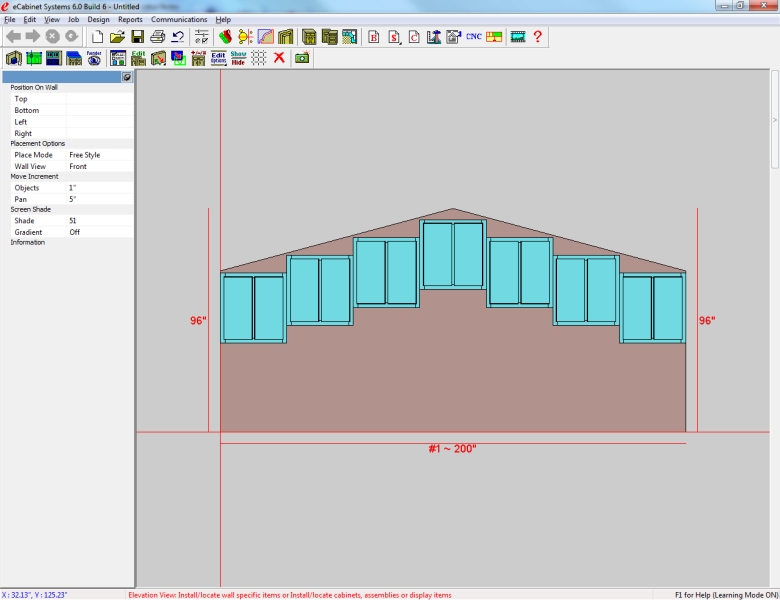Viewport: 780px width, 600px height.
Task: Open the Reports menu
Action: coord(130,19)
